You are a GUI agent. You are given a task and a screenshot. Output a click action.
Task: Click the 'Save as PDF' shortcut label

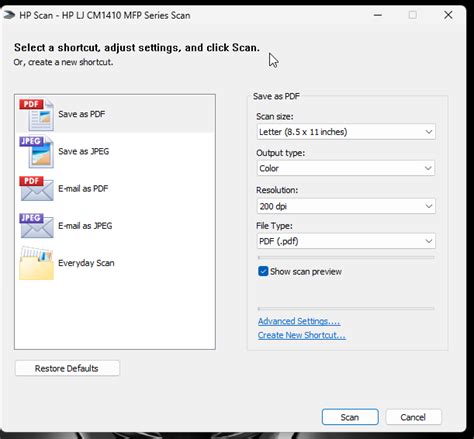point(82,114)
